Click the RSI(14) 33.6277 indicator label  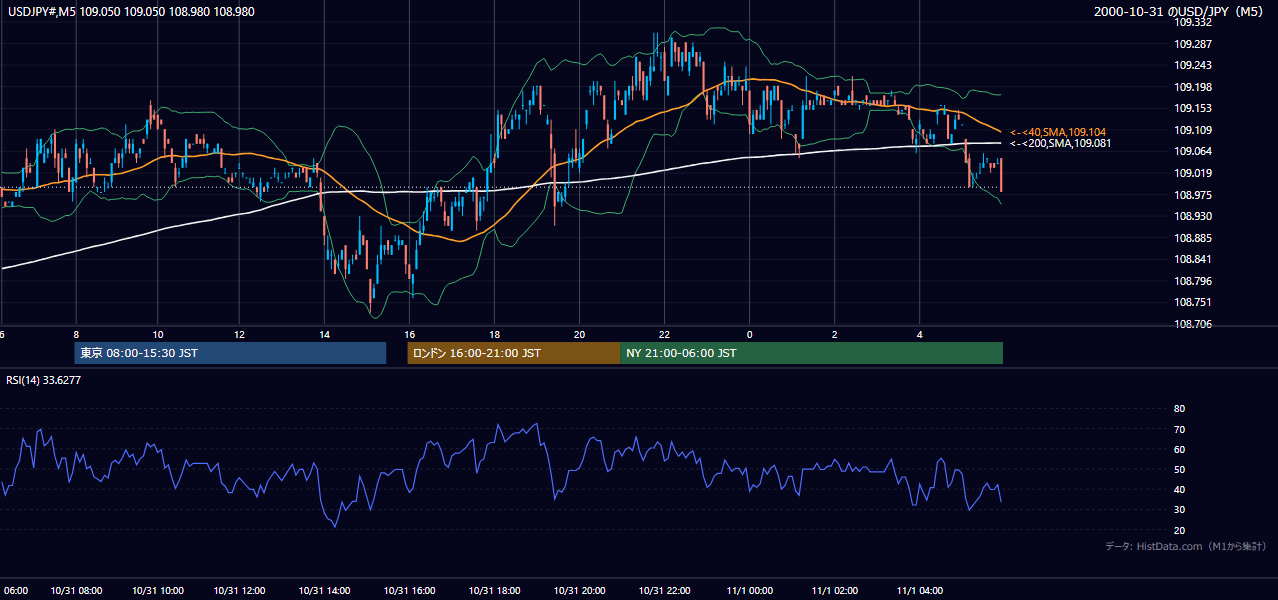44,380
